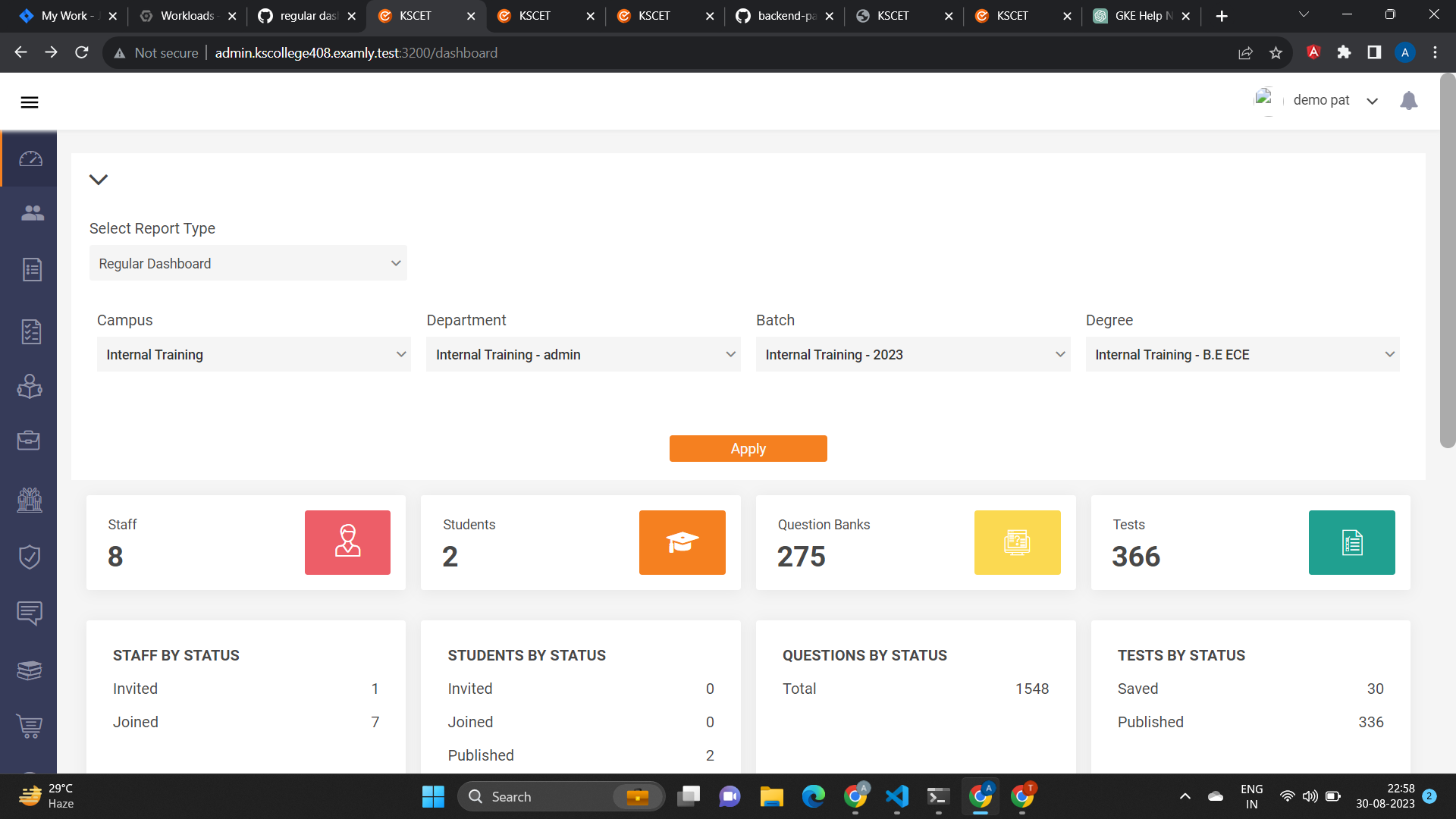Switch to the Workloads tab

click(187, 16)
